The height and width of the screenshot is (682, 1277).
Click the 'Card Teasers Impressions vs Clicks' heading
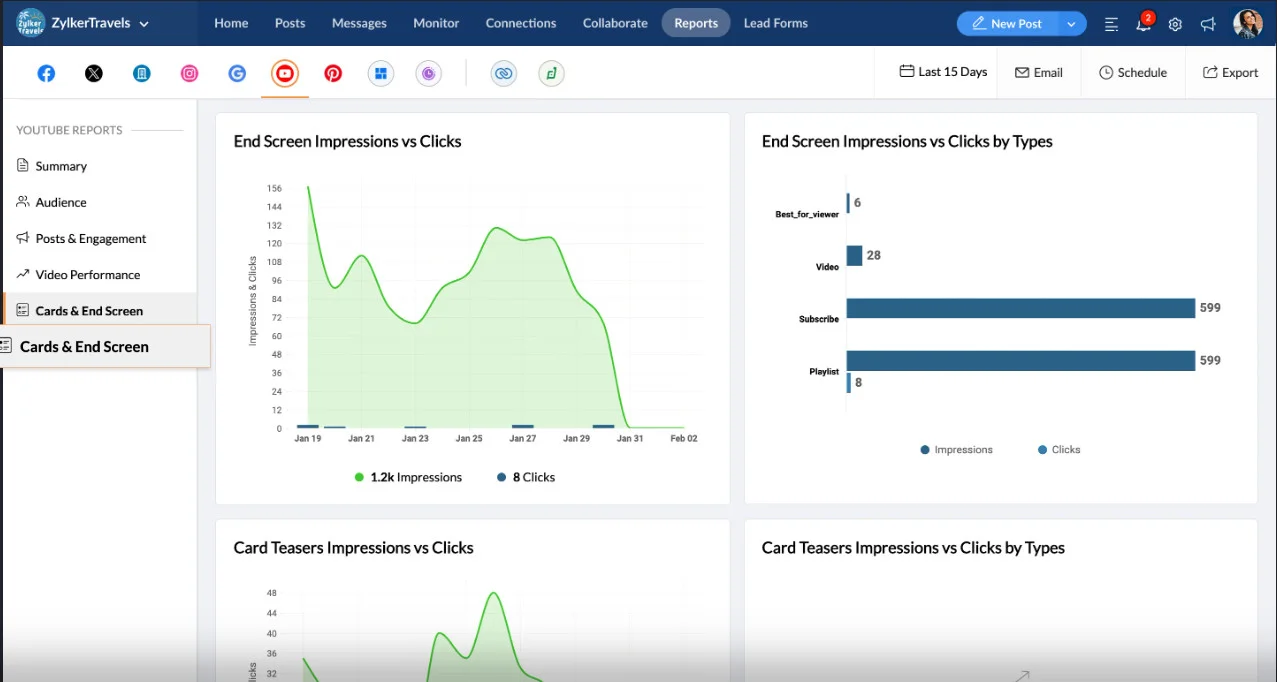(353, 548)
